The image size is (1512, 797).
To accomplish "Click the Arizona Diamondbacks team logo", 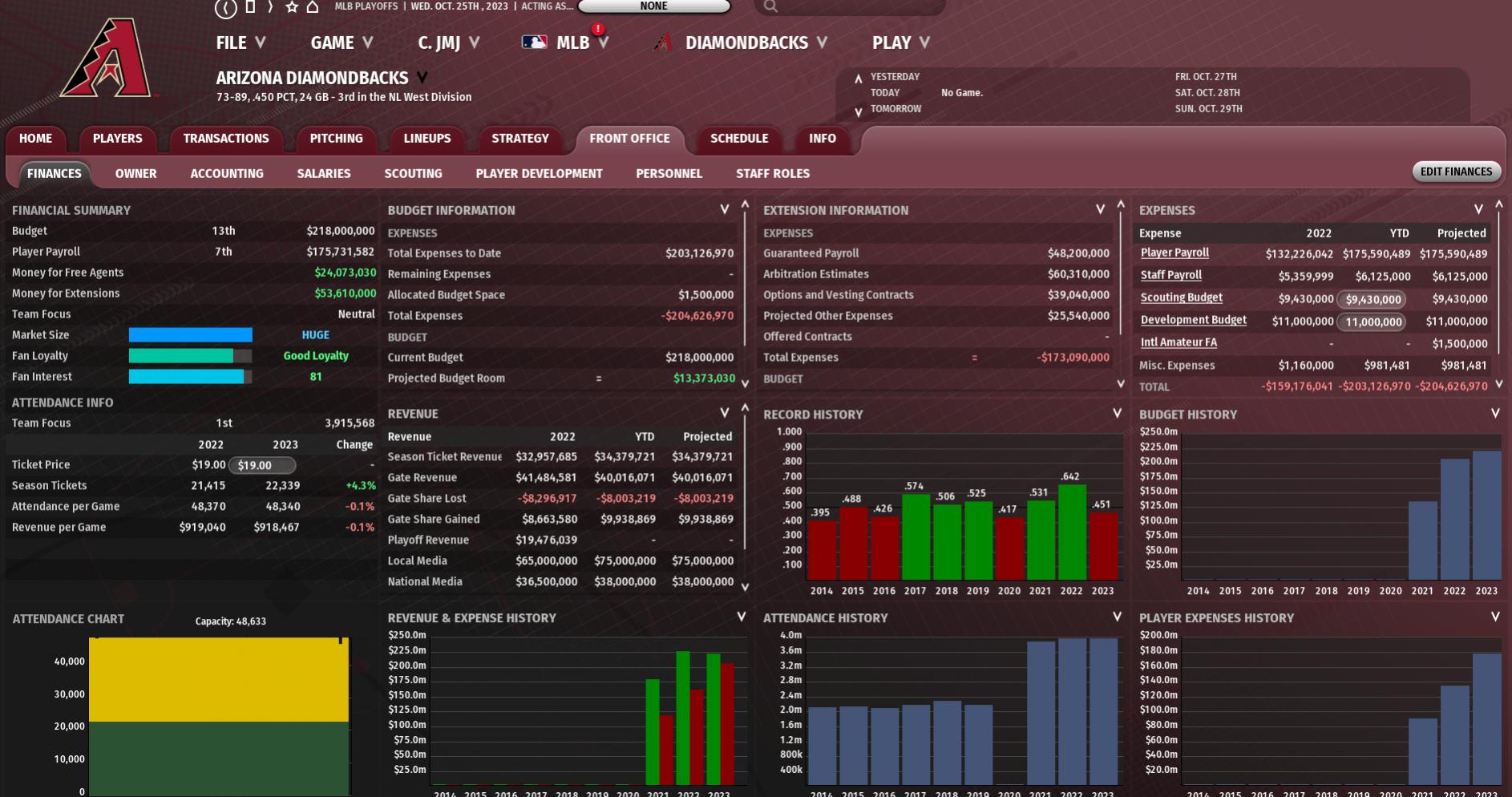I will [107, 60].
